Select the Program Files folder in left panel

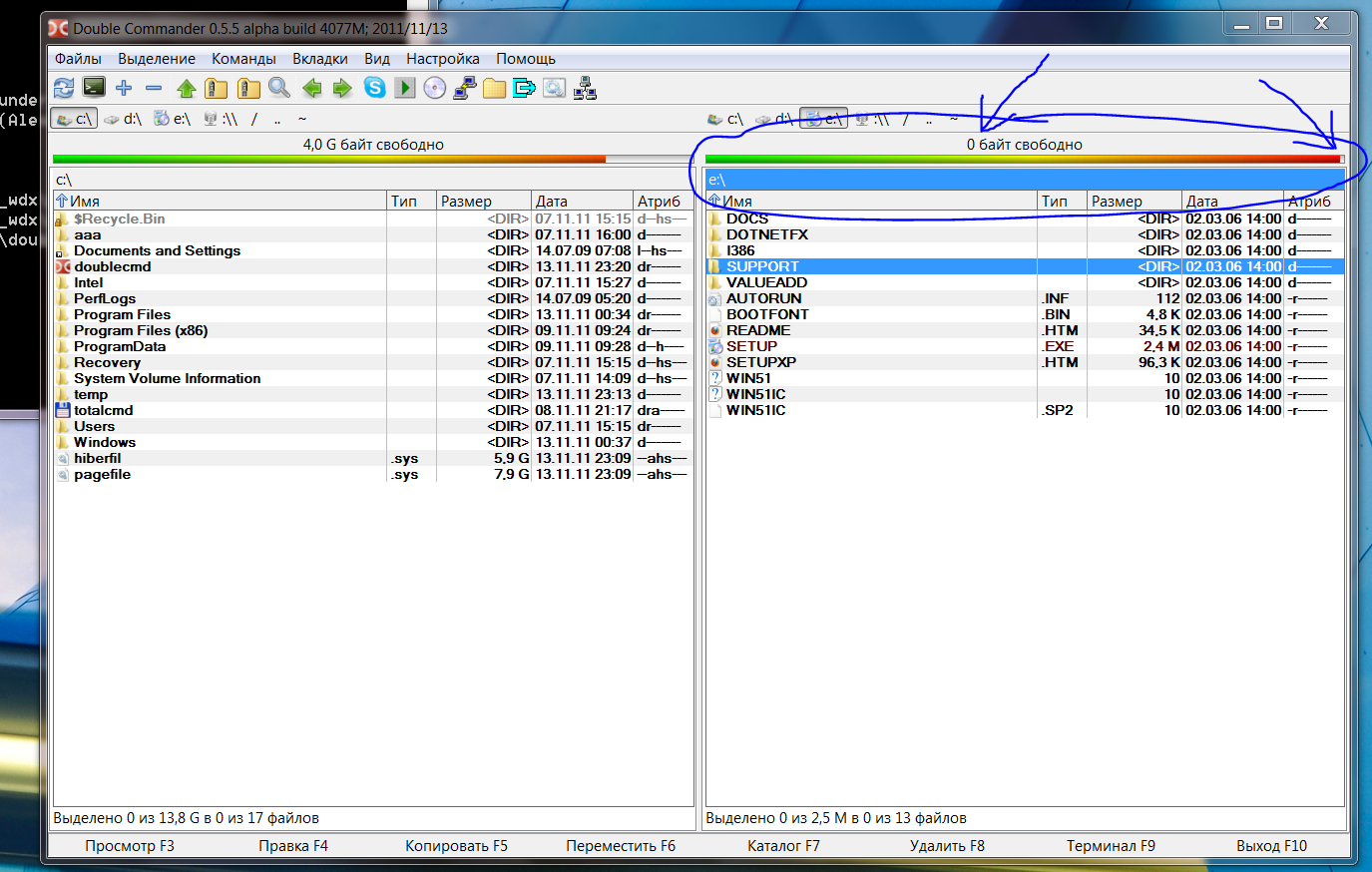pyautogui.click(x=122, y=314)
